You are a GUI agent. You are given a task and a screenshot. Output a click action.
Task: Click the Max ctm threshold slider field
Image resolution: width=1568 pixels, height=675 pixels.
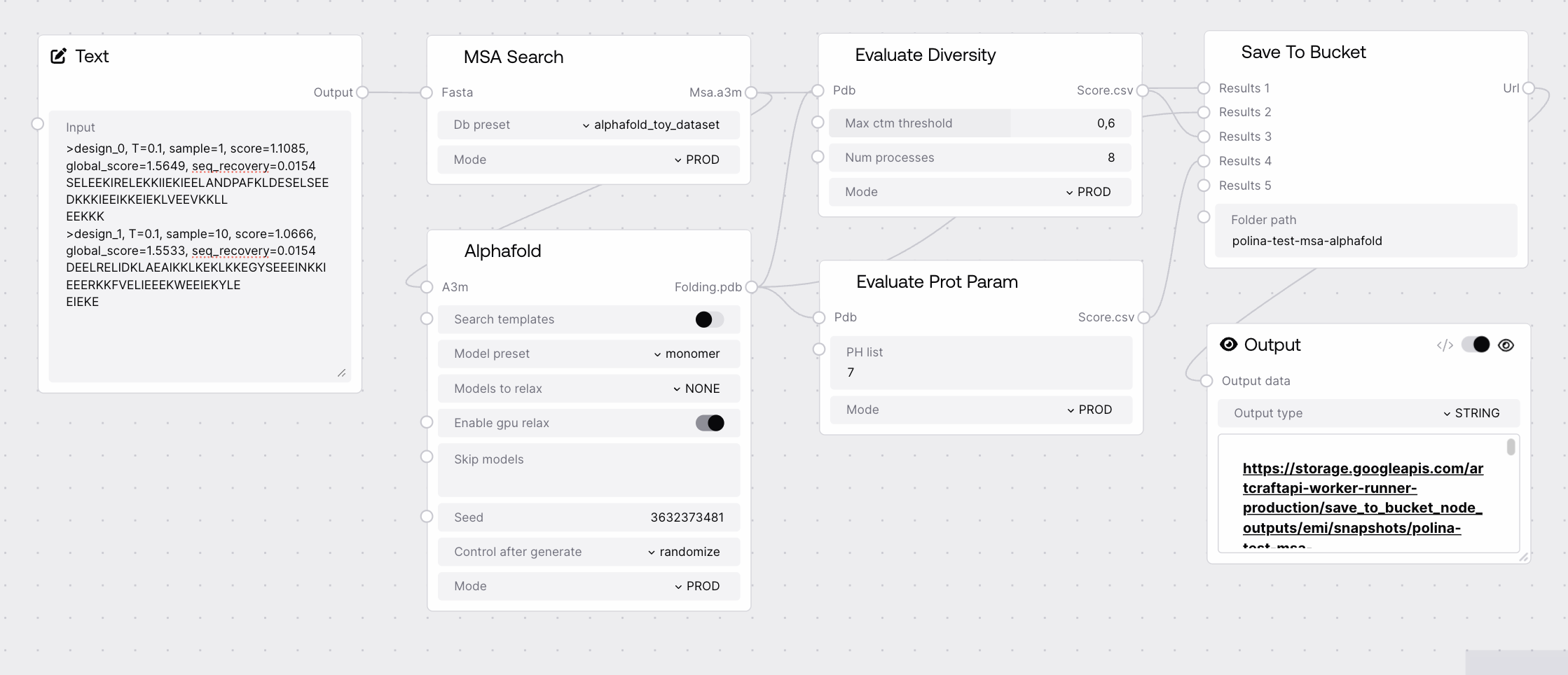coord(979,123)
